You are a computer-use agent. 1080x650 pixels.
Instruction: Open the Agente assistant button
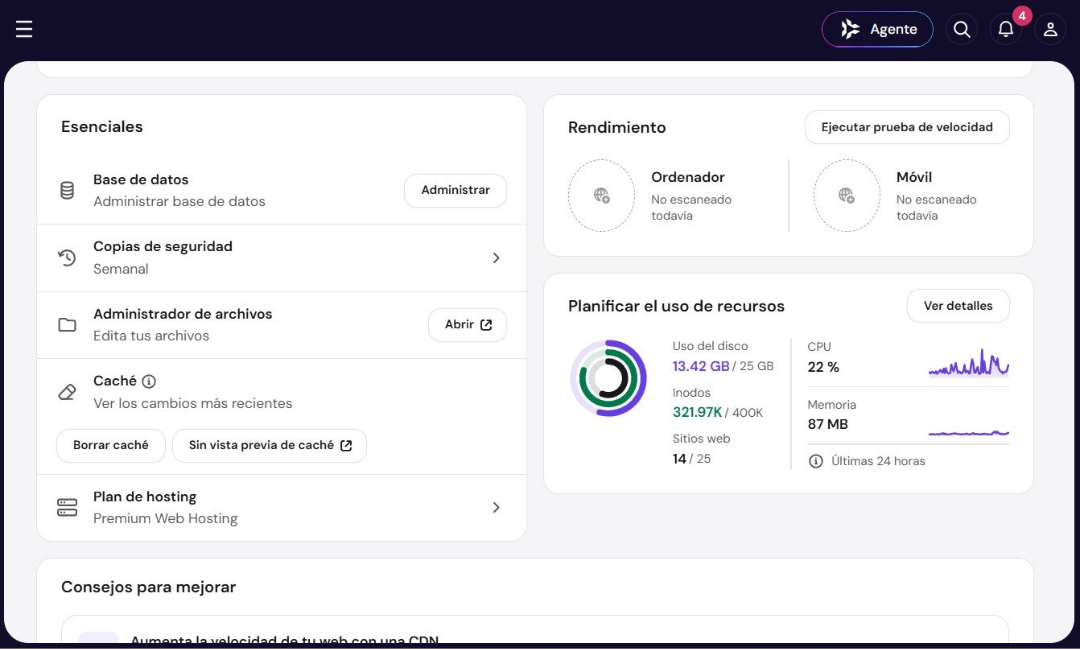878,29
